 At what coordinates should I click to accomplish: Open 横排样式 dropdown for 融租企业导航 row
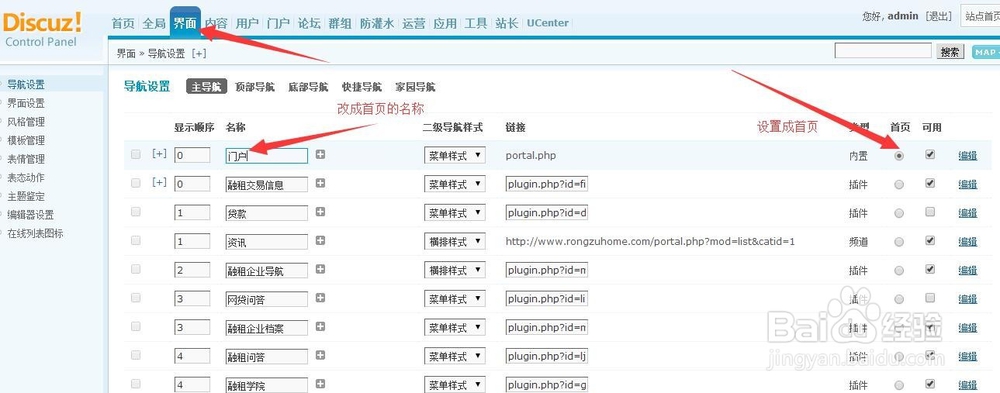pyautogui.click(x=455, y=271)
